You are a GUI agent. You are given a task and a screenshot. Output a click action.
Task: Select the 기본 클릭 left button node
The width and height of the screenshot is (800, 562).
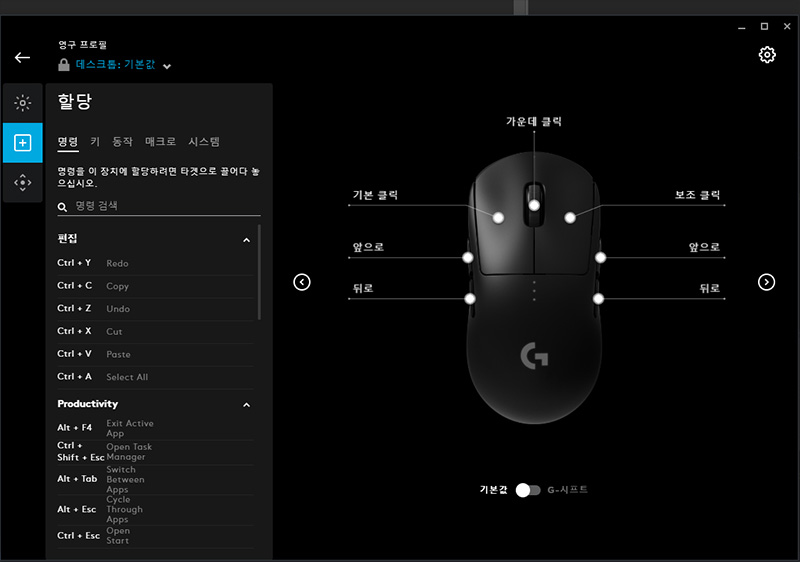click(x=498, y=218)
